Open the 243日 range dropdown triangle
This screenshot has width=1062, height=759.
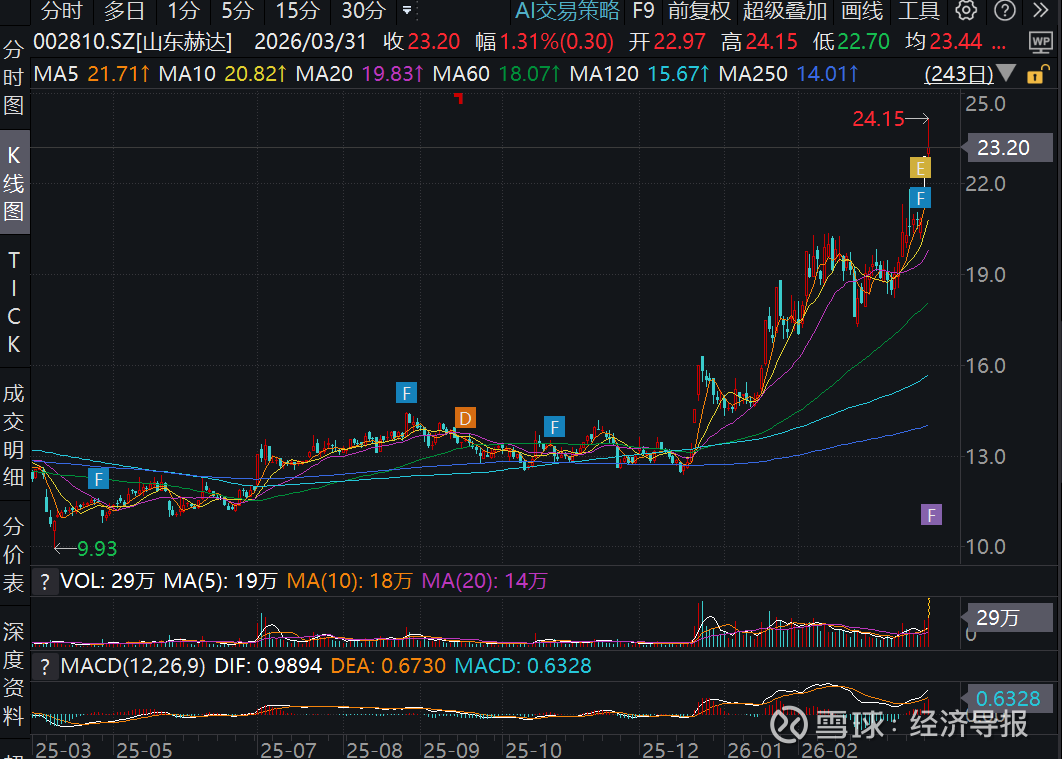click(x=1006, y=73)
